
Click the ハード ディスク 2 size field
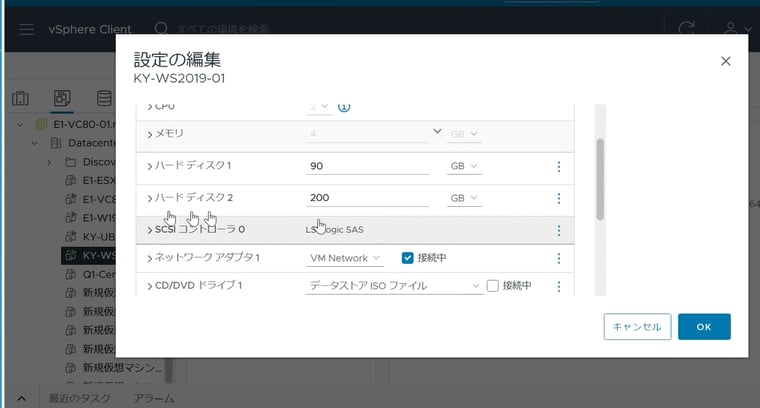(367, 198)
